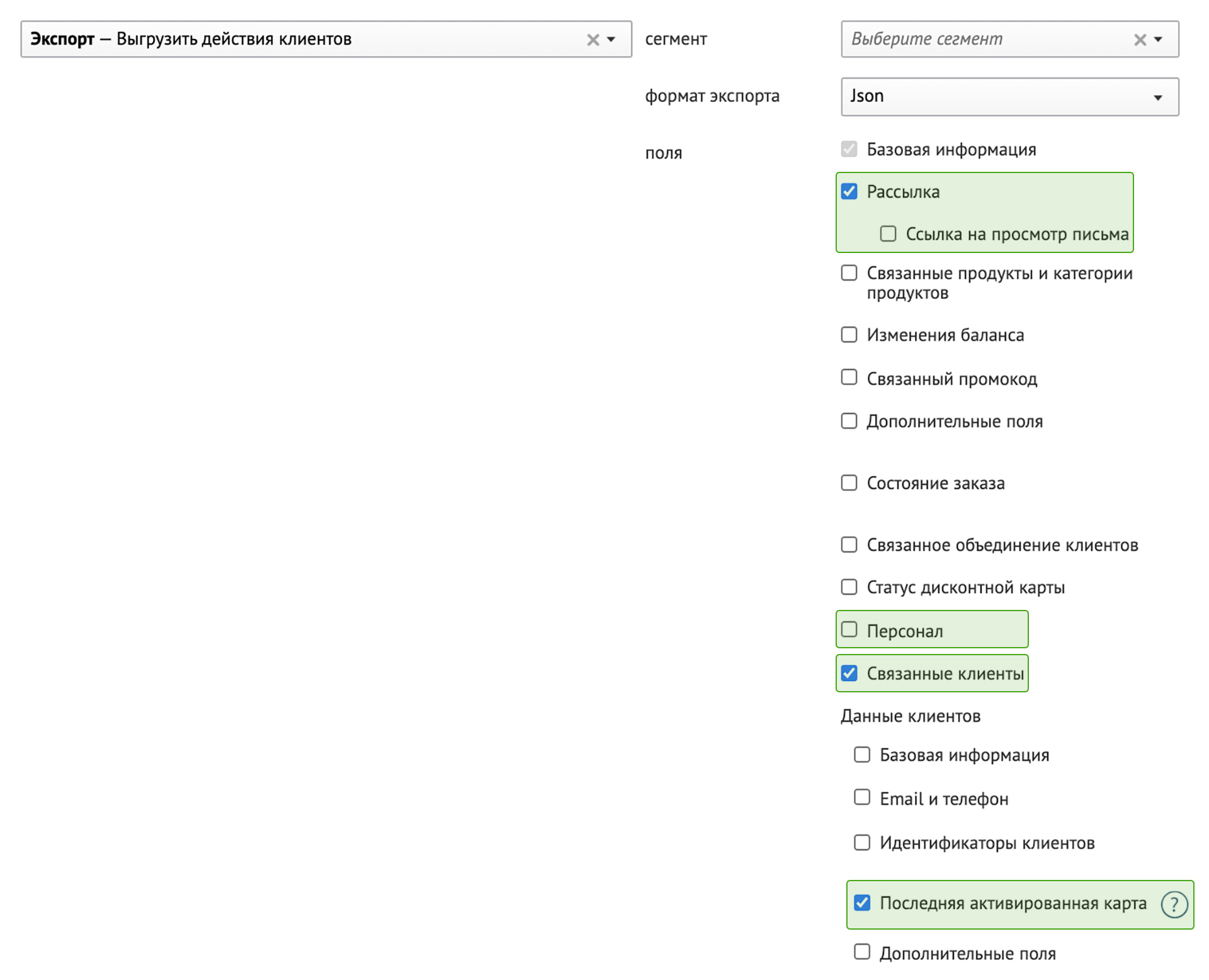The width and height of the screenshot is (1209, 980).
Task: Click the Выберите сегмент input field
Action: 1009,39
